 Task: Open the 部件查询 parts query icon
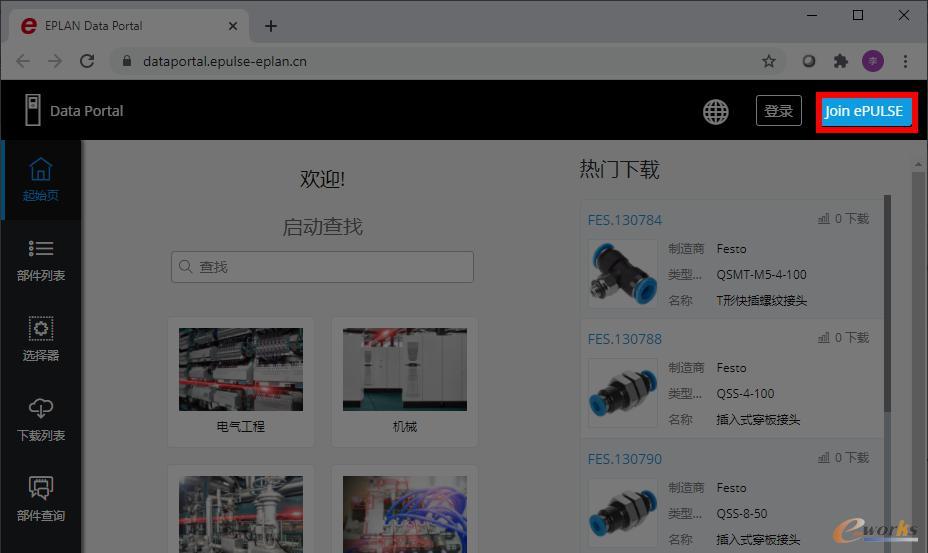coord(40,488)
